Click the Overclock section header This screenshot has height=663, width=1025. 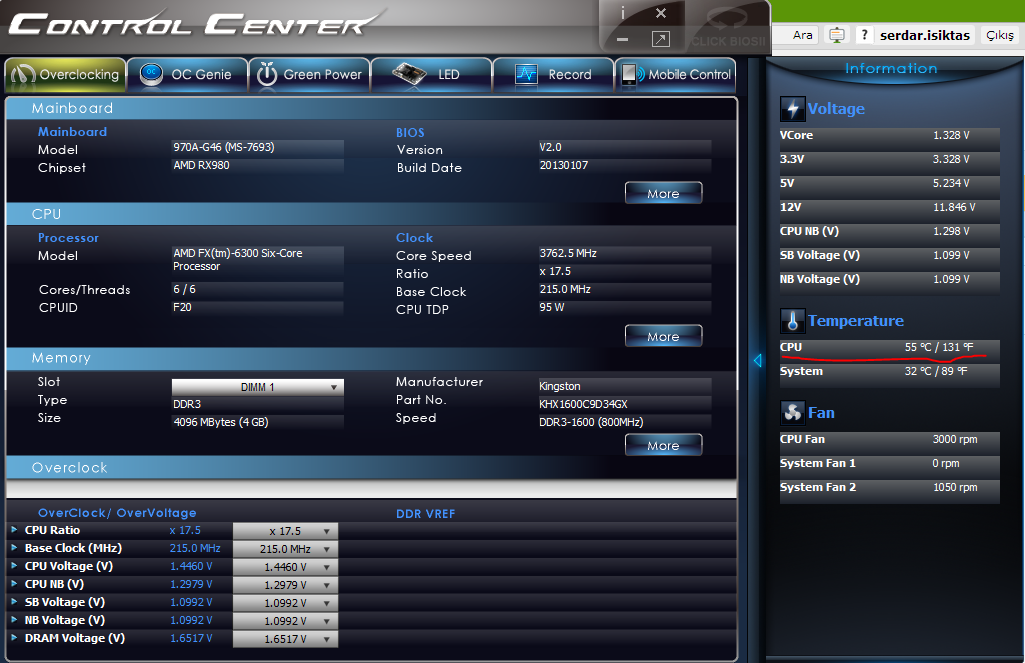pyautogui.click(x=371, y=468)
